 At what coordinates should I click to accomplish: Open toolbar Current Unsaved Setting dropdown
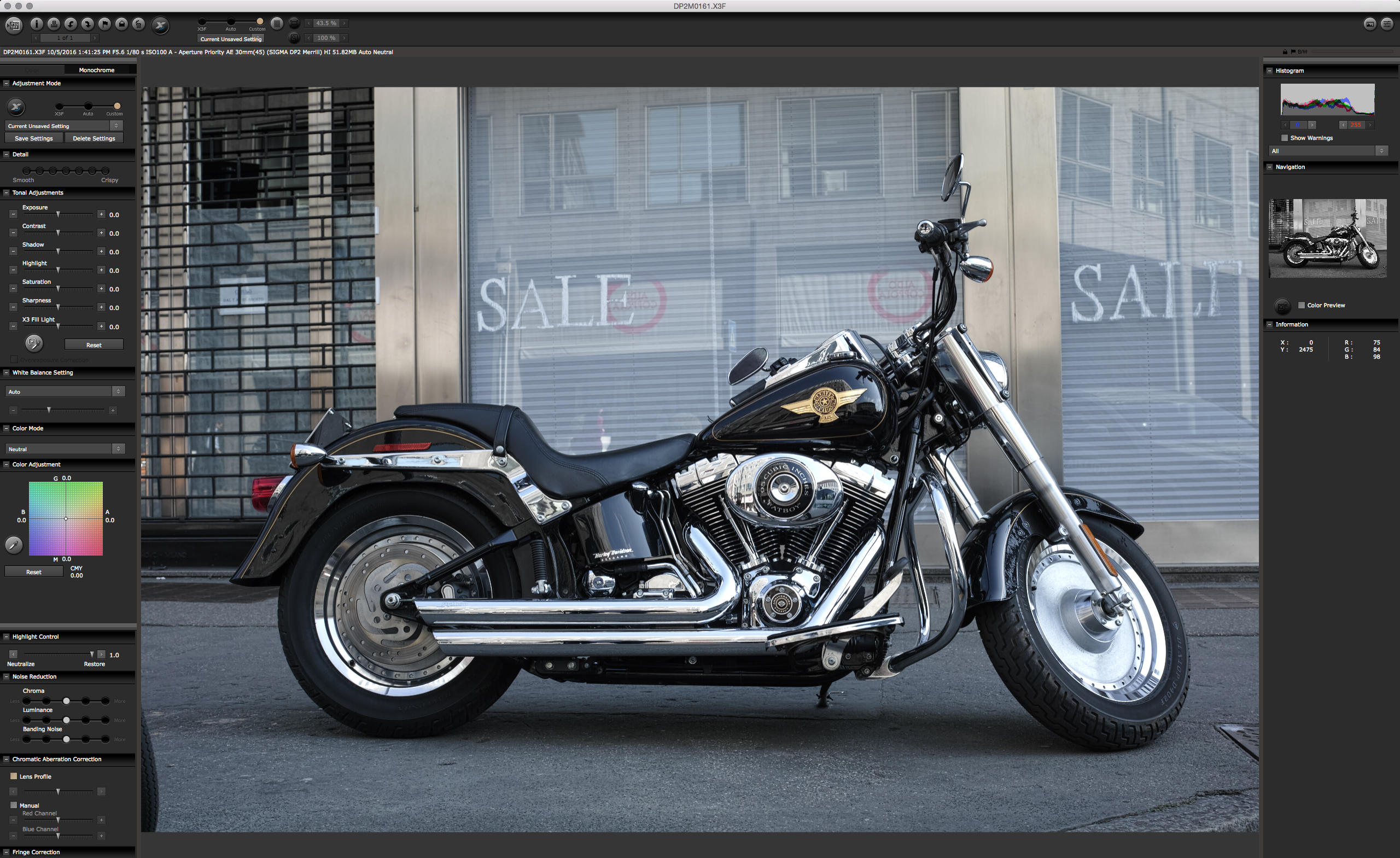click(x=231, y=39)
